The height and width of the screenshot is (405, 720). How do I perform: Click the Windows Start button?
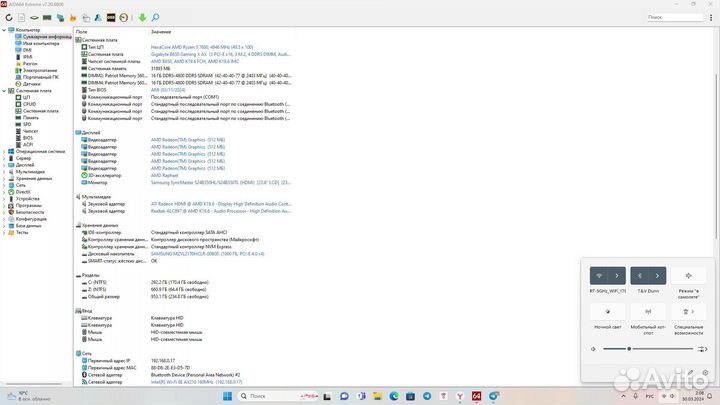pyautogui.click(x=227, y=396)
